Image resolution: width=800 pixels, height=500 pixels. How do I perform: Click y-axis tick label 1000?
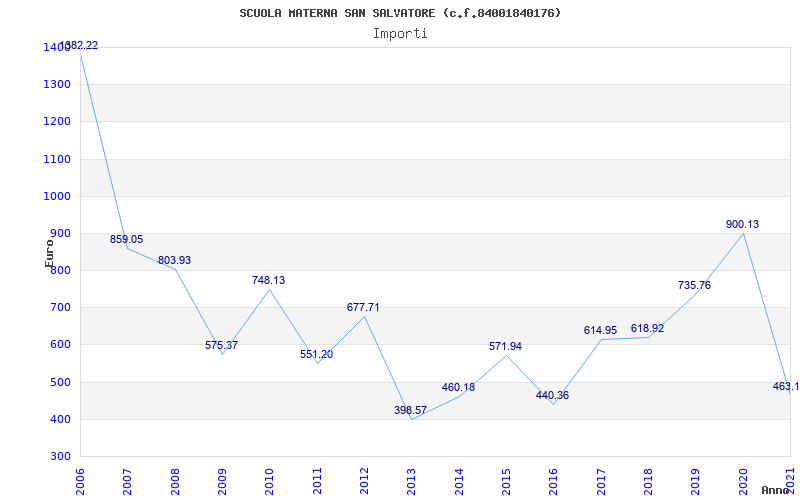(x=55, y=196)
